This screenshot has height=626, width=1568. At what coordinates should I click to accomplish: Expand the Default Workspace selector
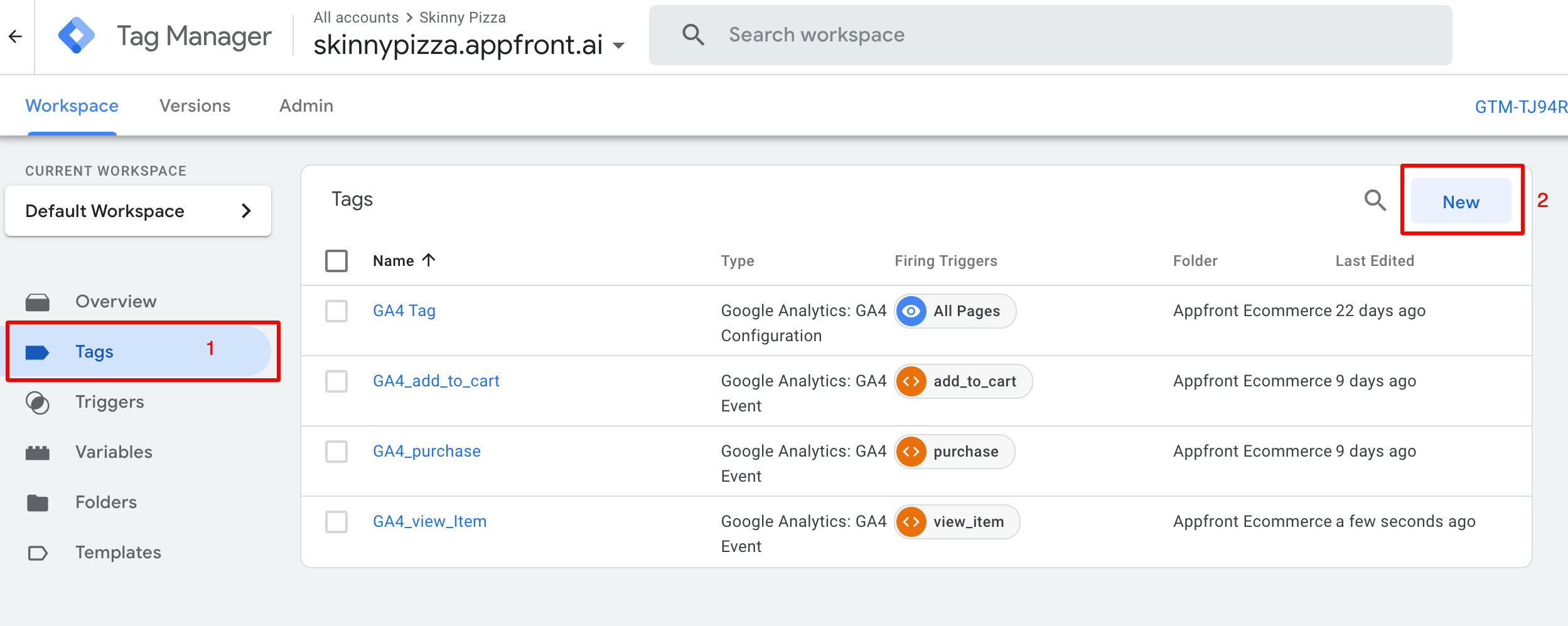[138, 211]
